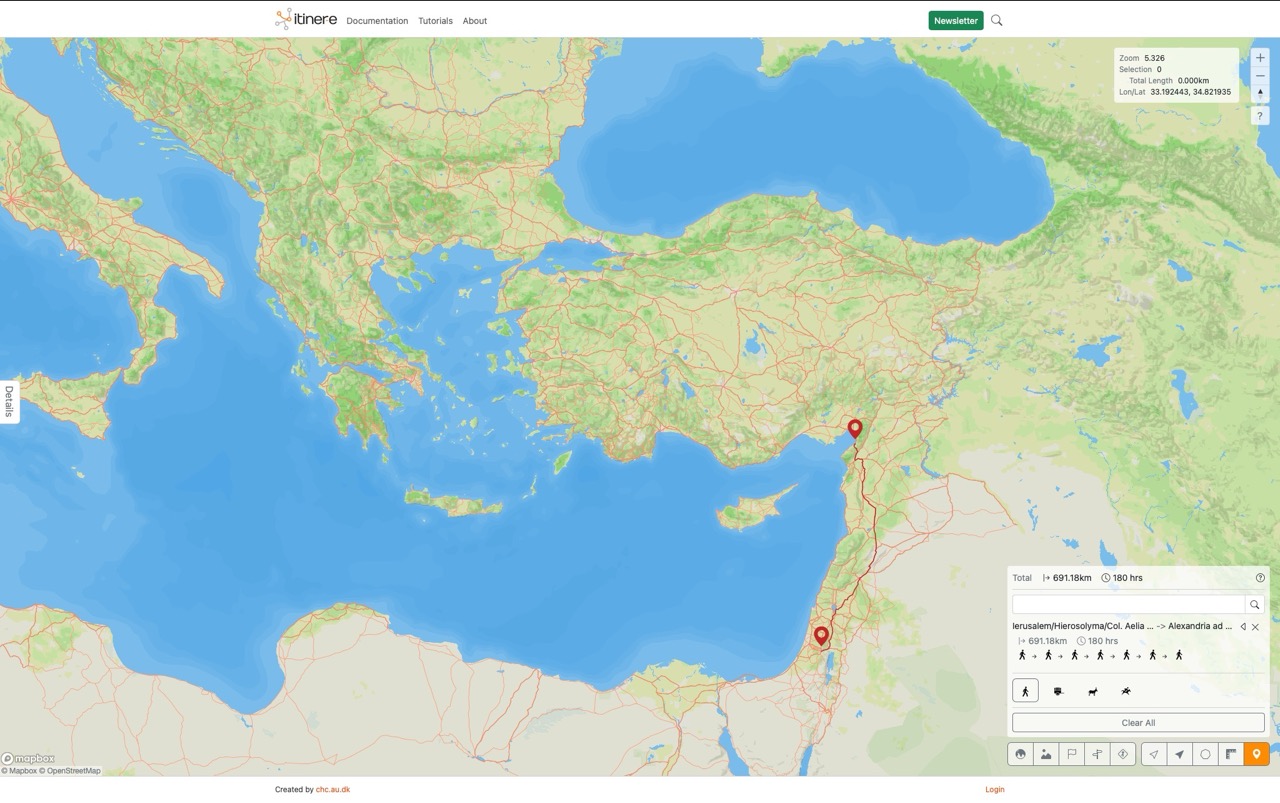Select the walking travel mode
The width and height of the screenshot is (1280, 803).
pos(1025,691)
